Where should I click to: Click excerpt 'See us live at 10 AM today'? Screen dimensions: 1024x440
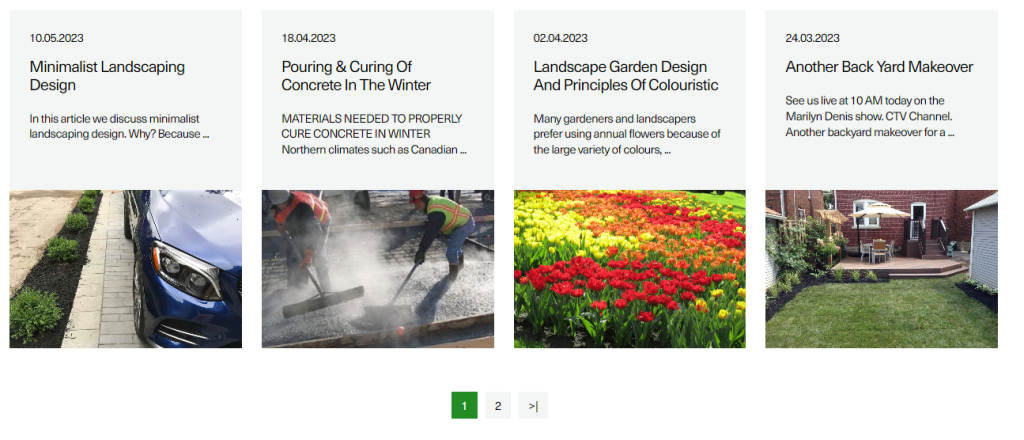pyautogui.click(x=870, y=116)
